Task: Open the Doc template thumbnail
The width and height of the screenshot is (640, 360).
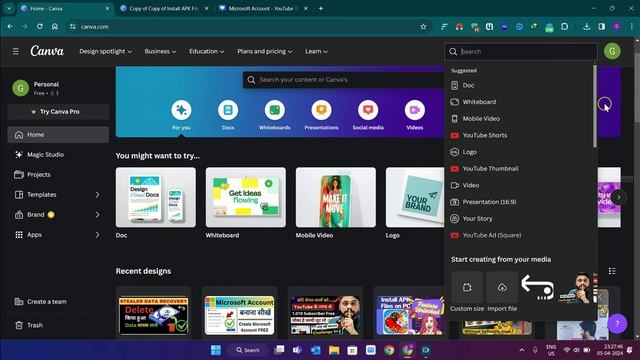Action: 156,198
